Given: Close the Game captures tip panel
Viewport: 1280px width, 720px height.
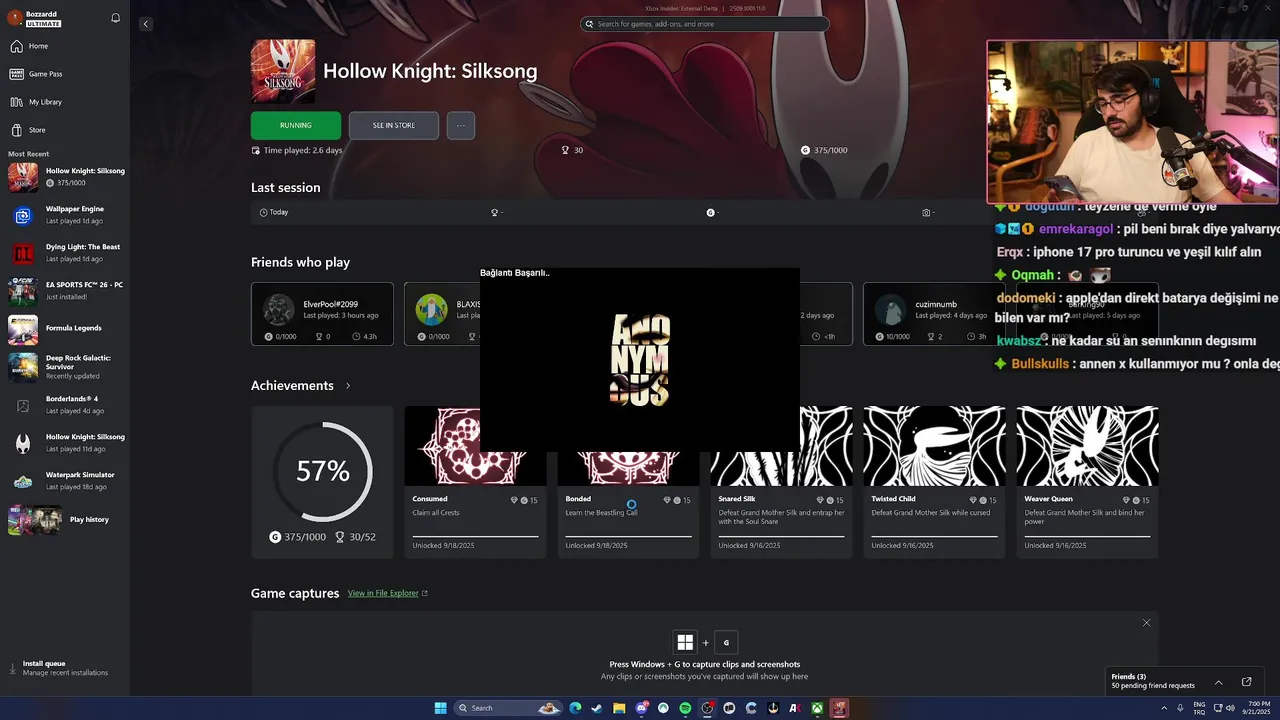Looking at the screenshot, I should 1146,623.
